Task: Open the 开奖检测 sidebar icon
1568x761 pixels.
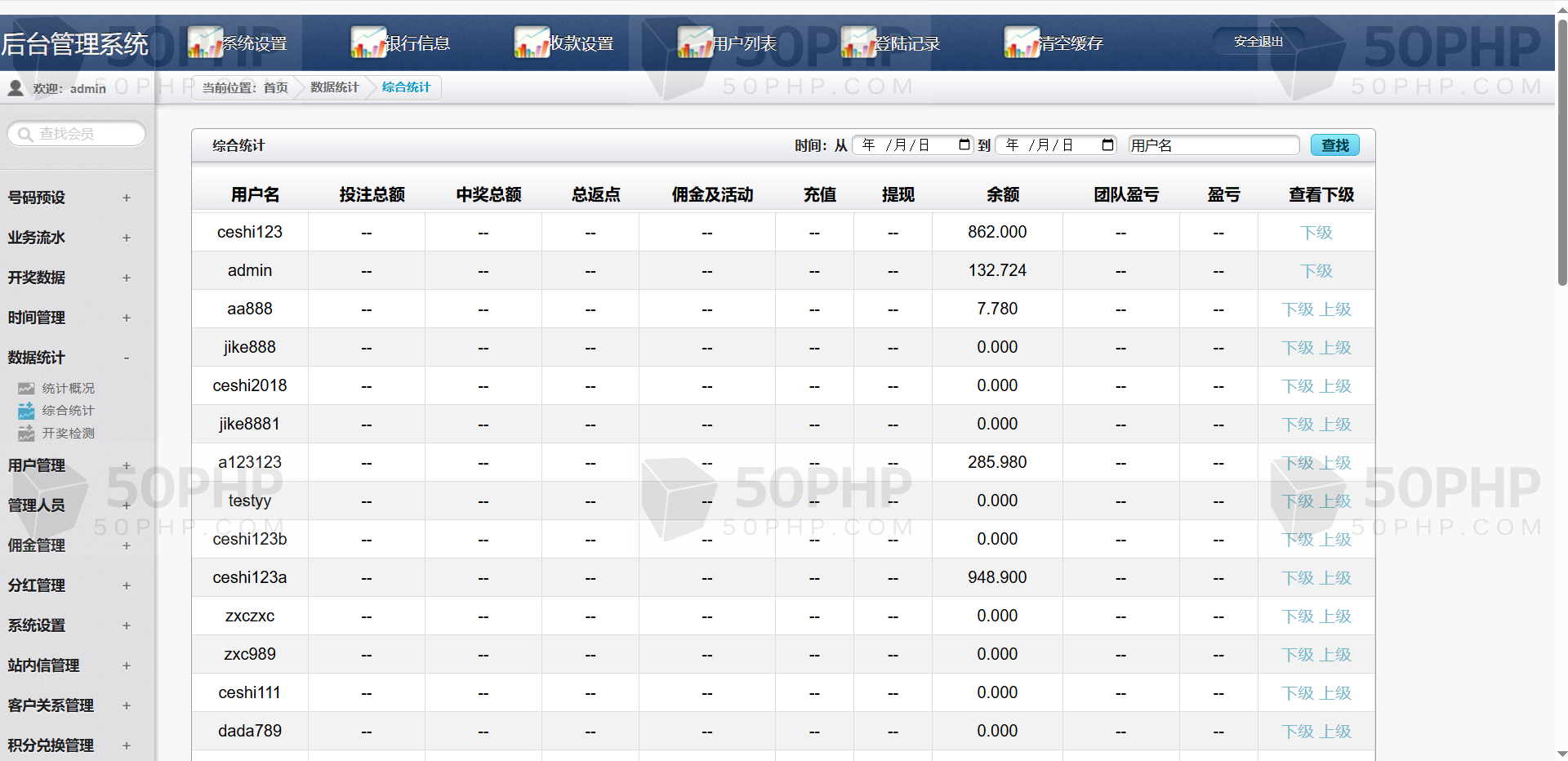Action: 27,434
